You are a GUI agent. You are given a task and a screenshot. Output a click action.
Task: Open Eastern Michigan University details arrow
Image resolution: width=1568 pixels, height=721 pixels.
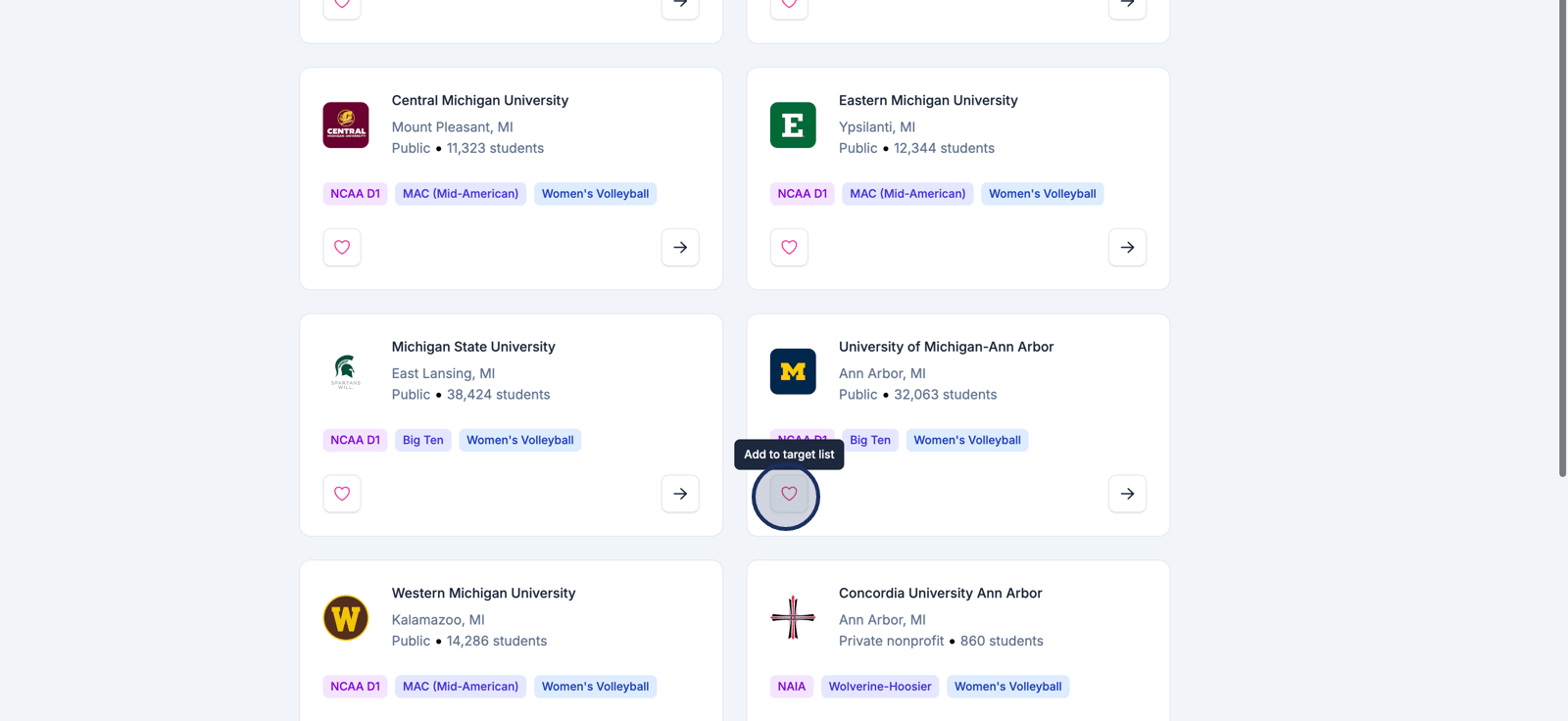point(1127,248)
